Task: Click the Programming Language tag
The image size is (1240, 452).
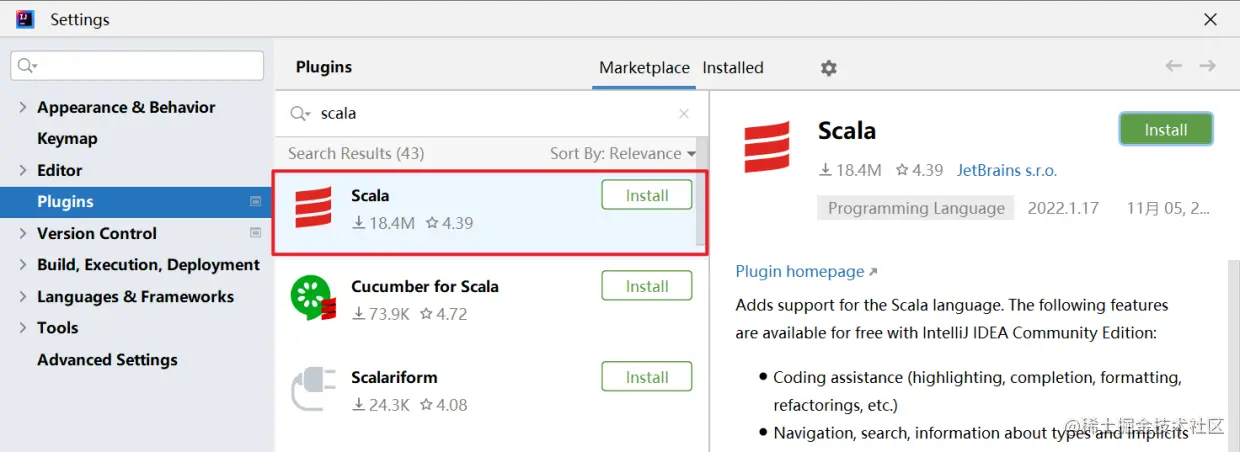Action: pos(916,208)
